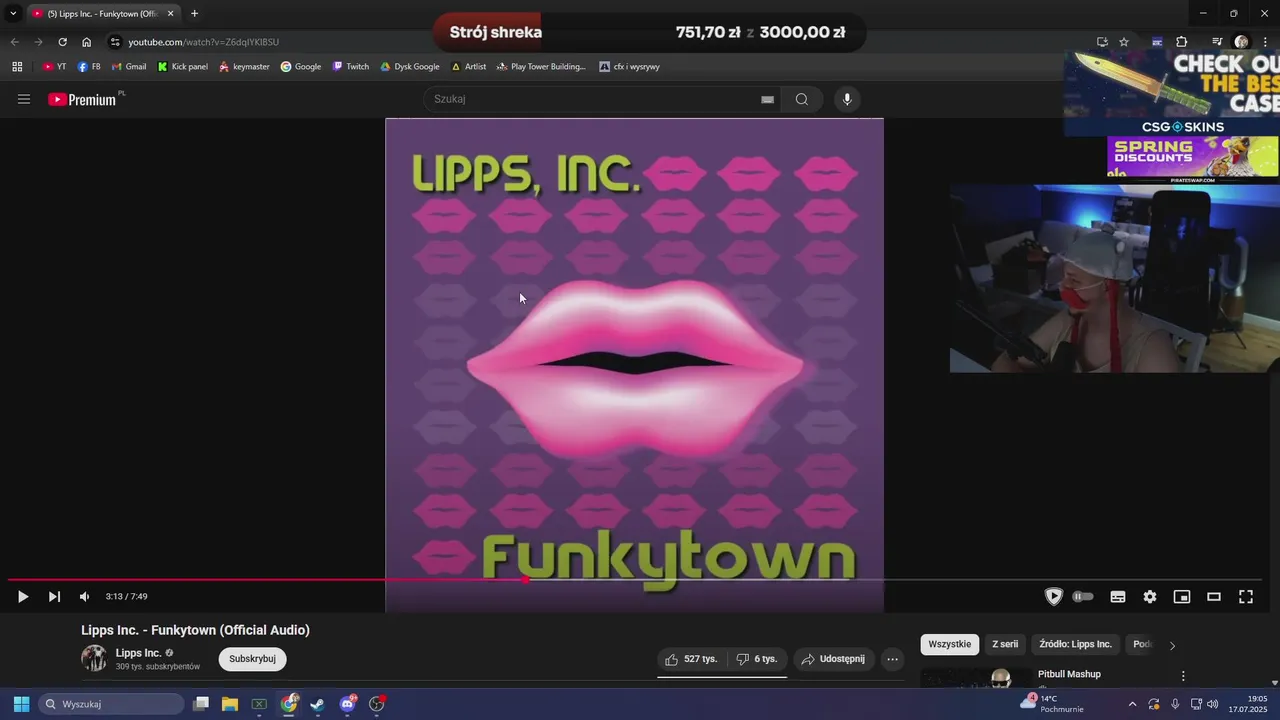This screenshot has width=1280, height=720.
Task: View site information icon in address bar
Action: click(115, 42)
